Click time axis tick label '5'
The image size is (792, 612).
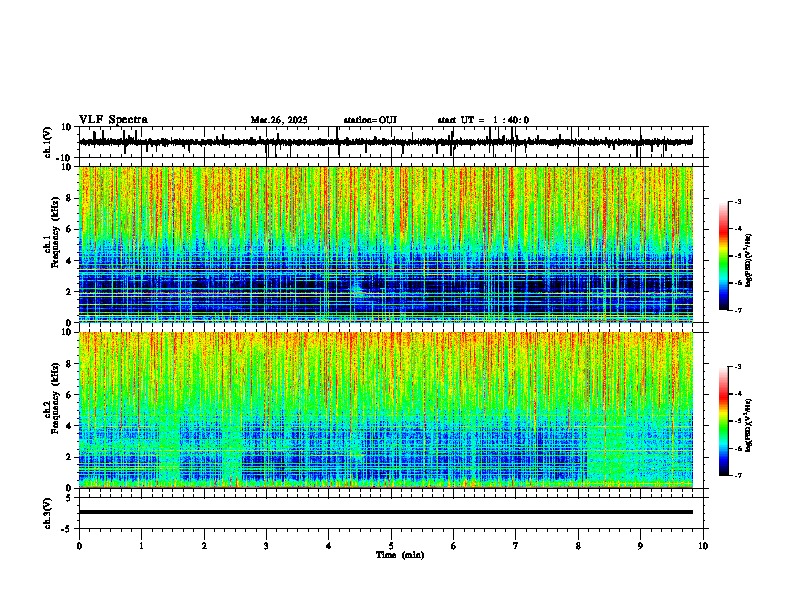pyautogui.click(x=391, y=546)
